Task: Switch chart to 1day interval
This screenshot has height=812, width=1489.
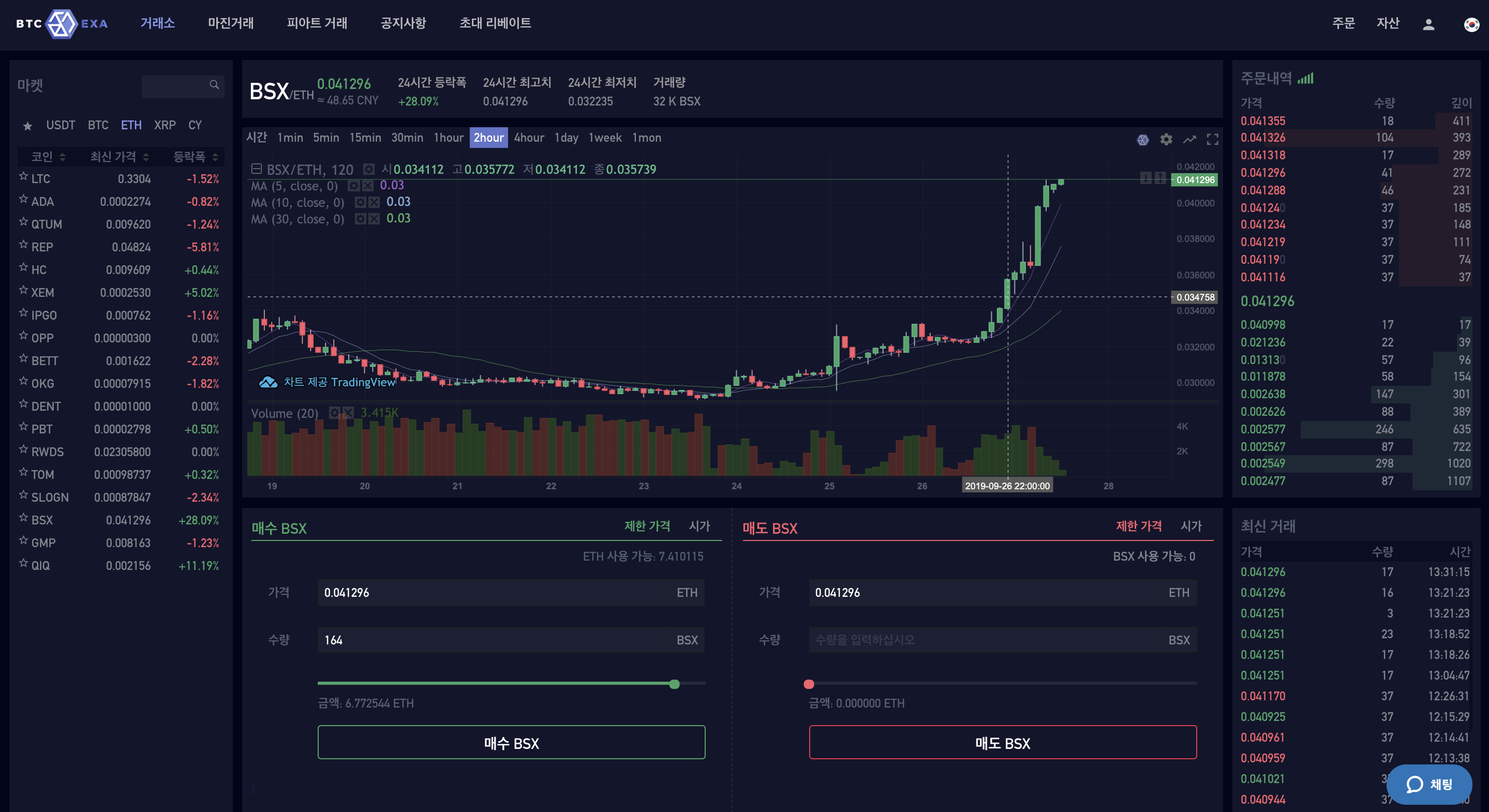Action: (x=567, y=138)
